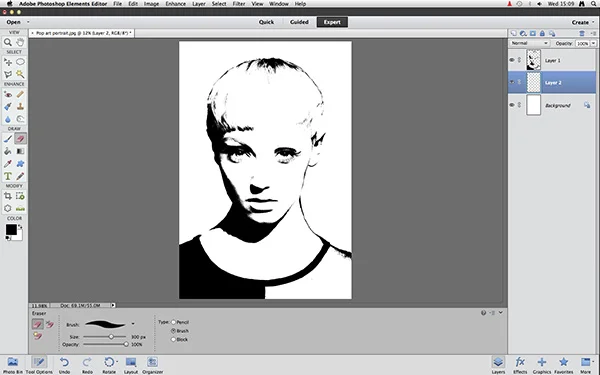This screenshot has width=600, height=375.
Task: Select the Custom Shape tool
Action: (x=20, y=164)
